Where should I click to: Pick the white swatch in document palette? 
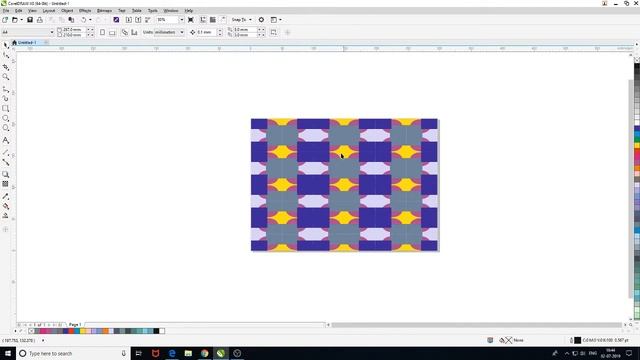point(162,331)
